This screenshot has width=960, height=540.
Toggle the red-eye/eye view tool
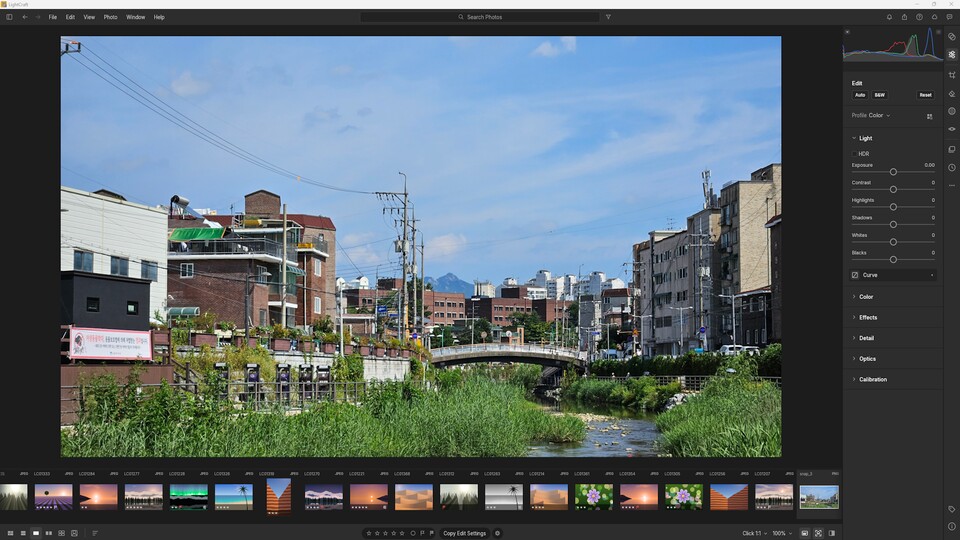coord(951,129)
